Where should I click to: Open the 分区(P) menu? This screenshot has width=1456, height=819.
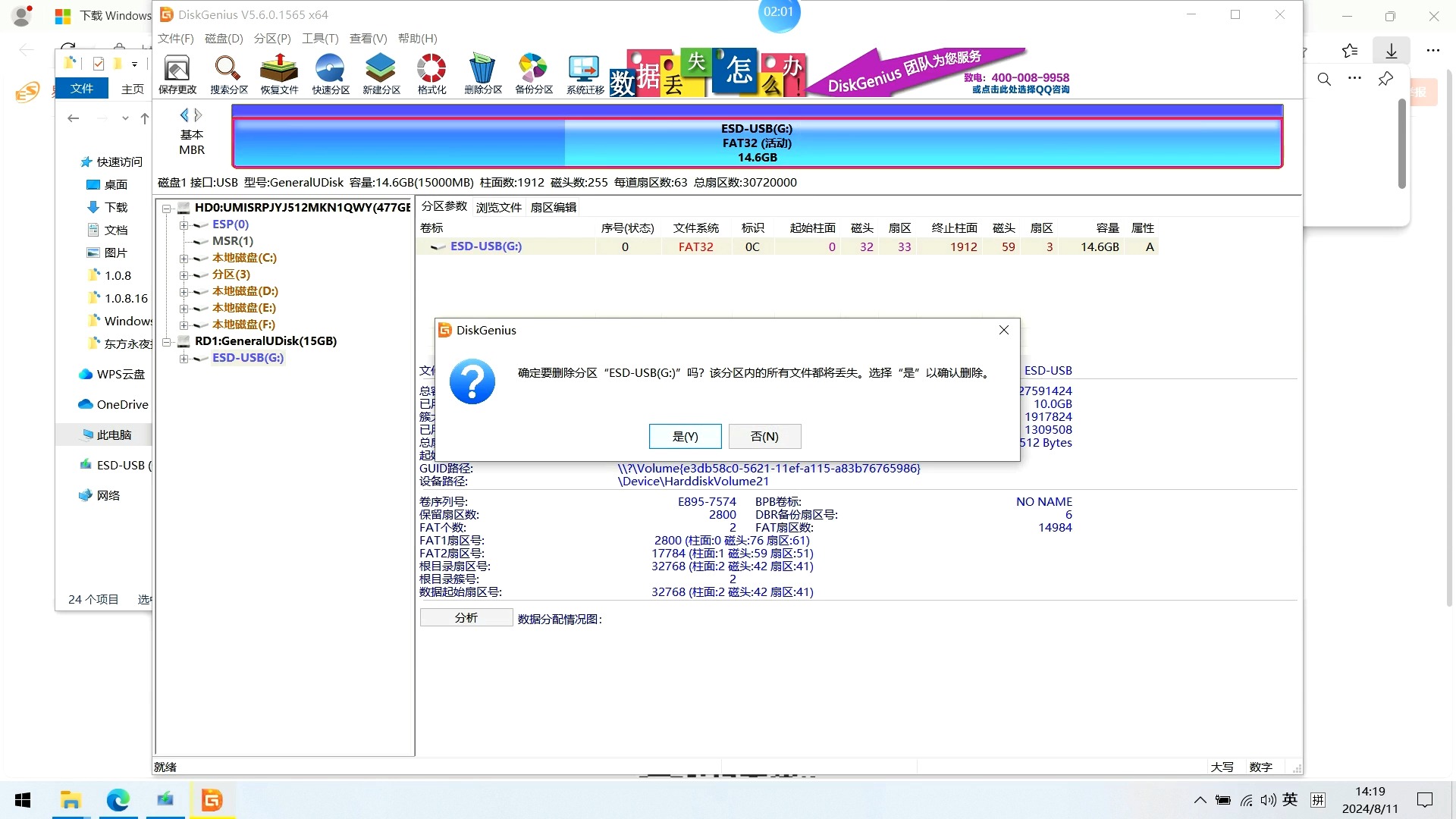pos(272,38)
